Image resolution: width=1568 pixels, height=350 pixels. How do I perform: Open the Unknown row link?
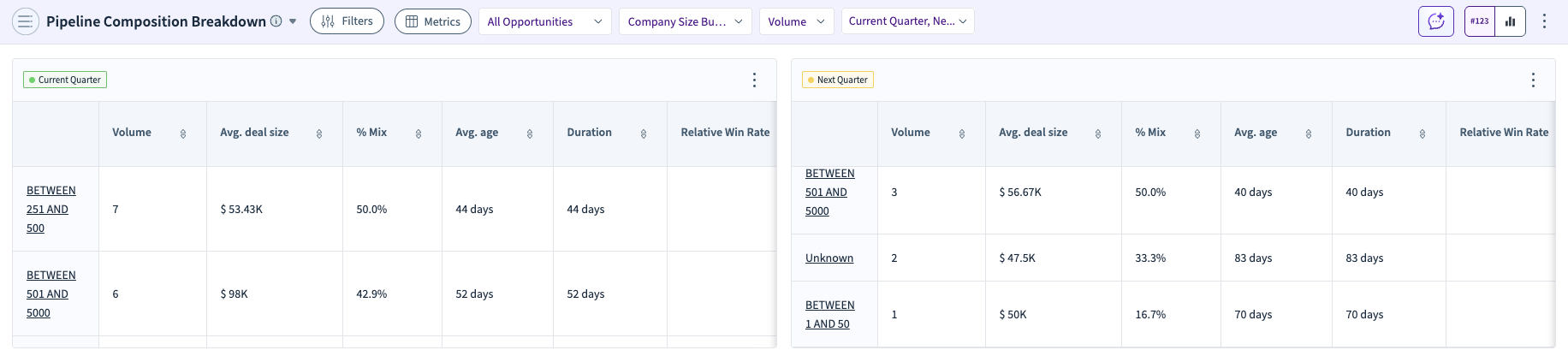tap(829, 258)
